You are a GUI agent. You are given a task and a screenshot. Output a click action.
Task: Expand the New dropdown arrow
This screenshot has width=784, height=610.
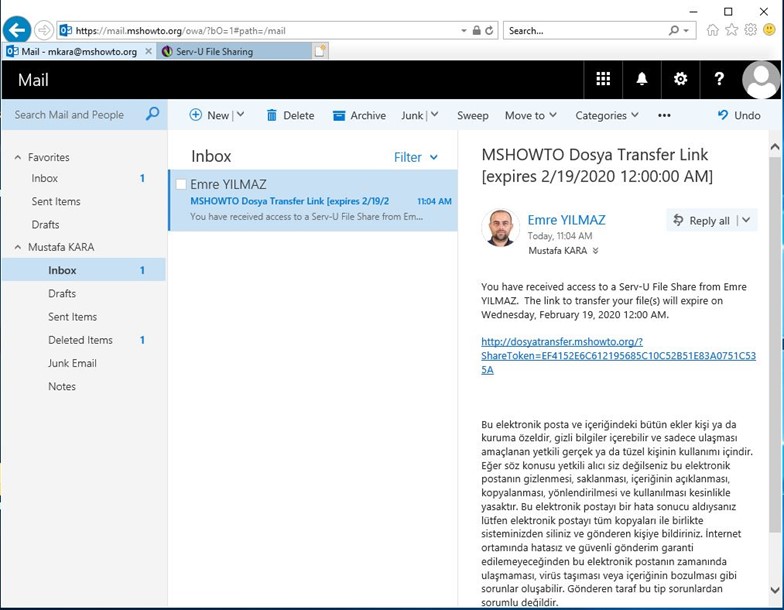click(240, 114)
